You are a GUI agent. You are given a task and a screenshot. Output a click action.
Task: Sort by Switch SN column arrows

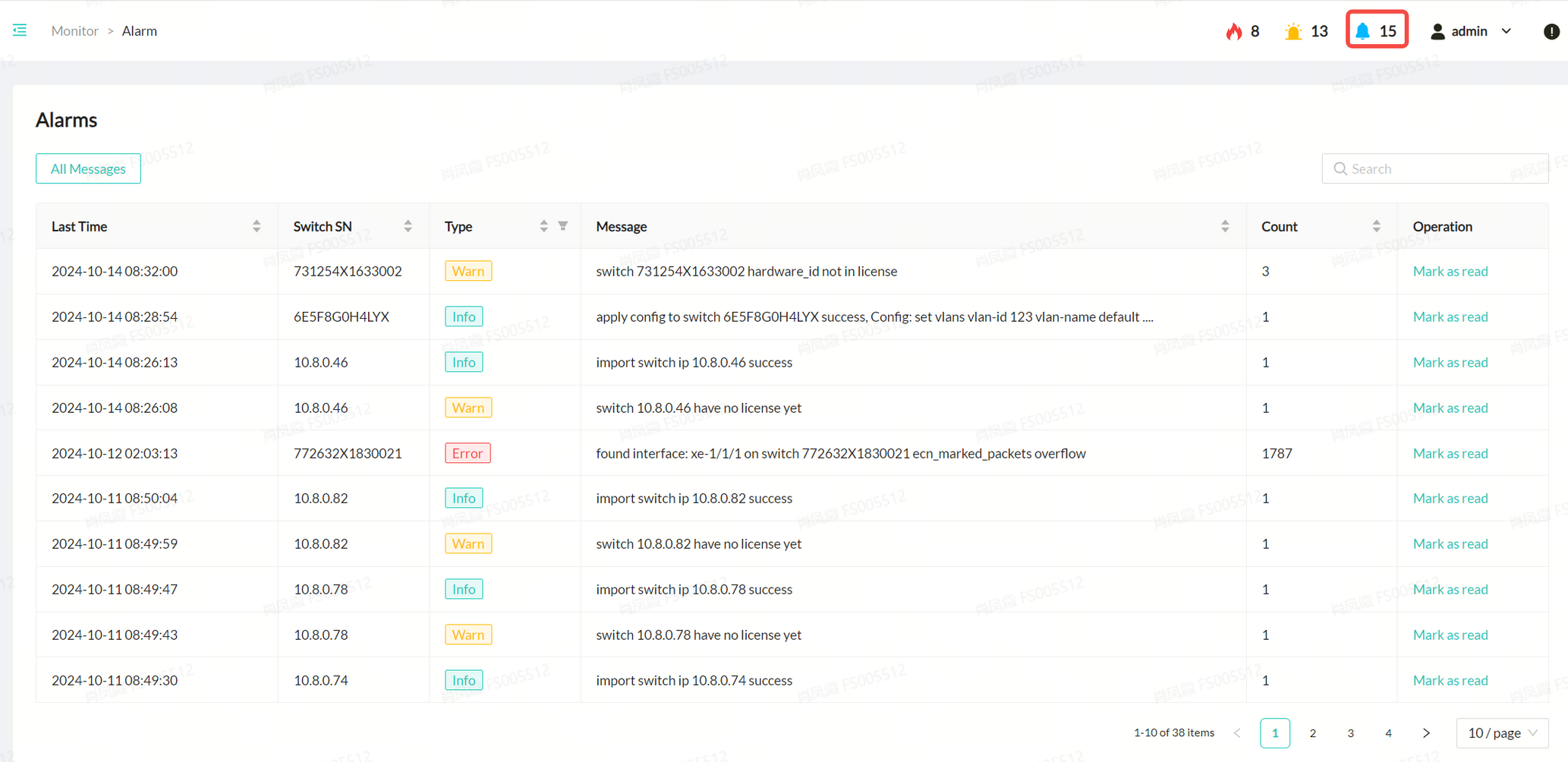(x=408, y=226)
